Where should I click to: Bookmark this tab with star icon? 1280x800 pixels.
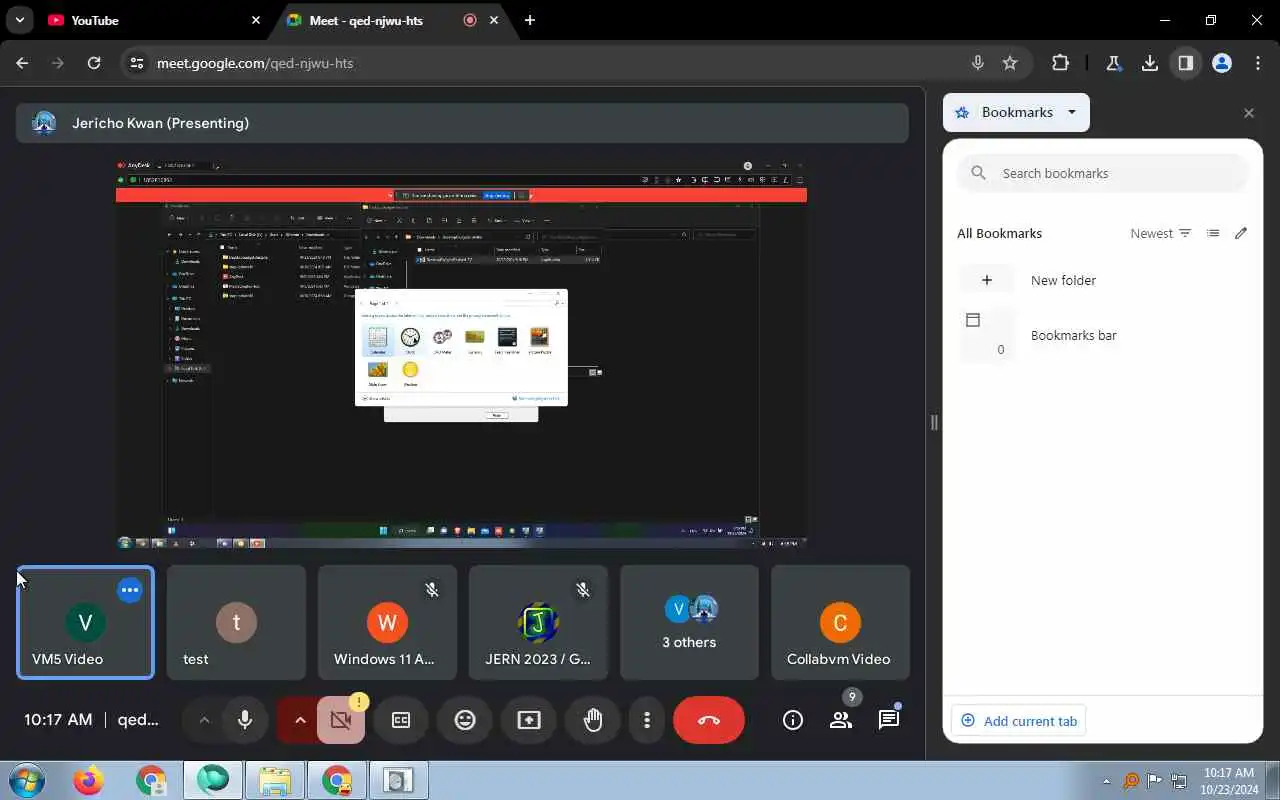pyautogui.click(x=1010, y=63)
